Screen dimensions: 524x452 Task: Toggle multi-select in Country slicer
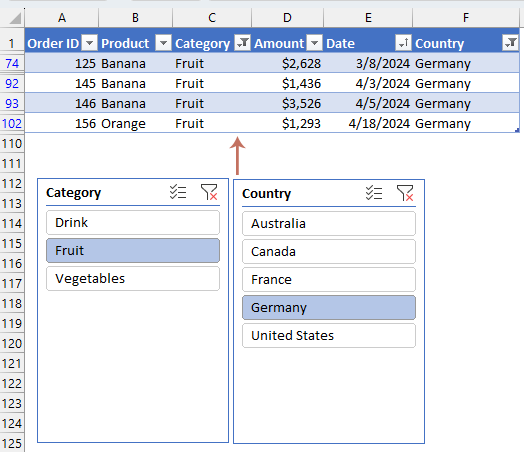pos(374,193)
